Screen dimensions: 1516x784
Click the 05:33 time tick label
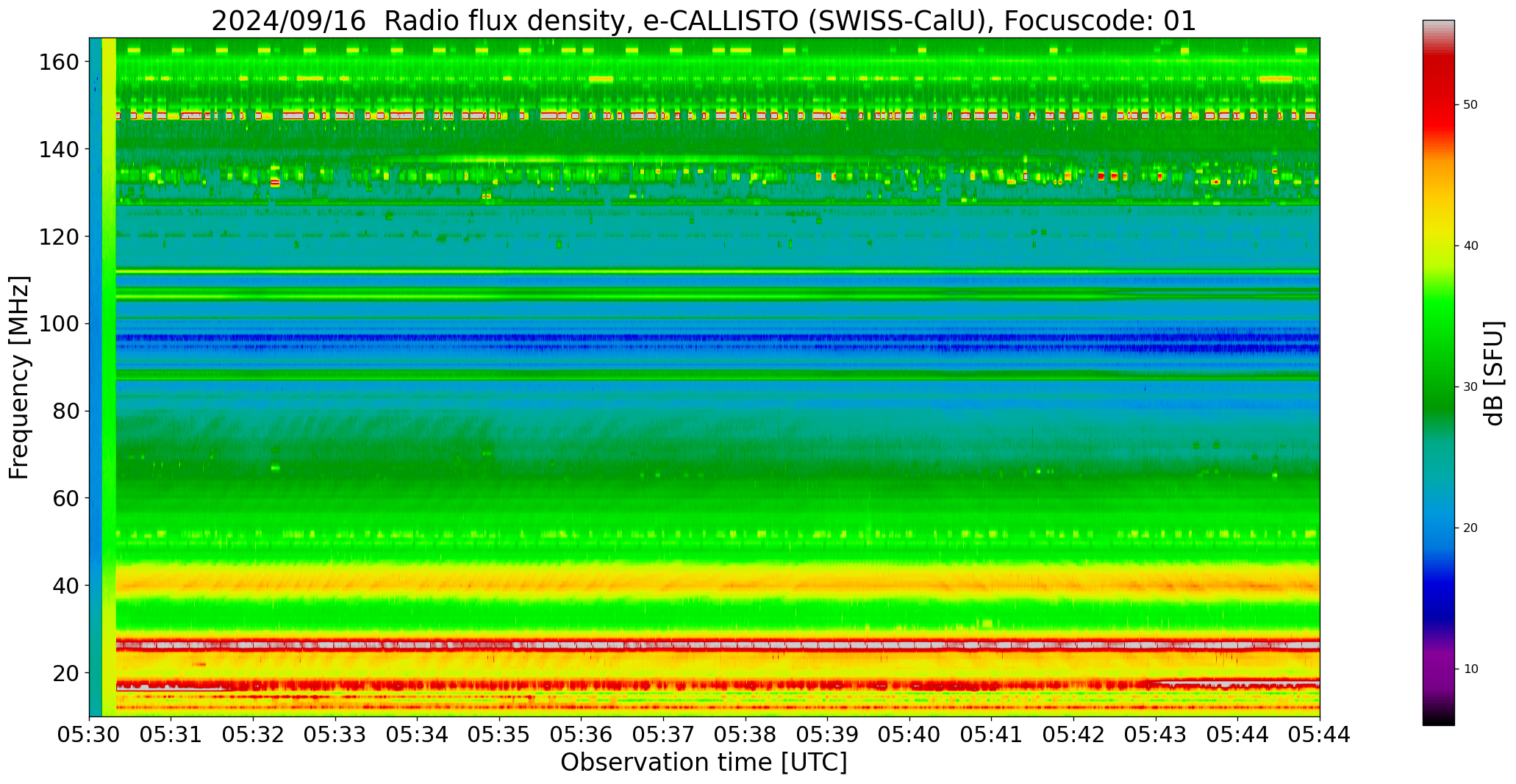tap(335, 734)
